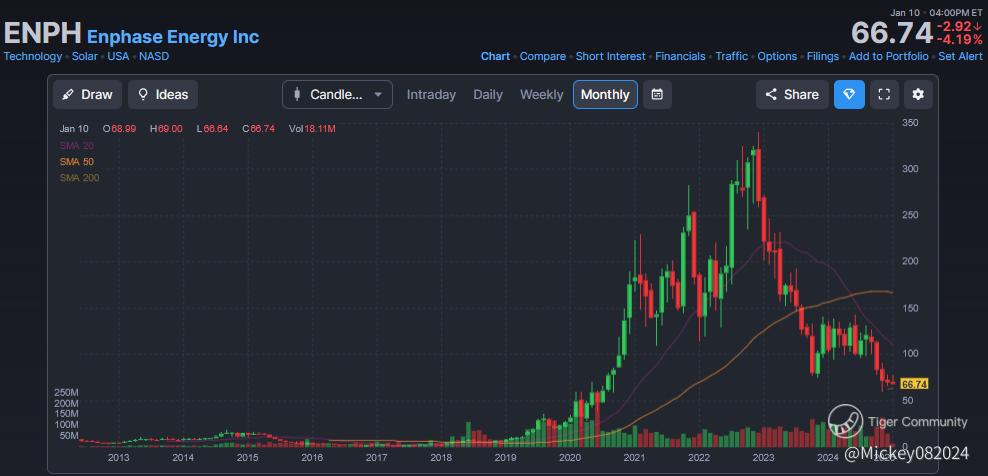Click the 200 price axis label
Image resolution: width=988 pixels, height=476 pixels.
tap(910, 261)
